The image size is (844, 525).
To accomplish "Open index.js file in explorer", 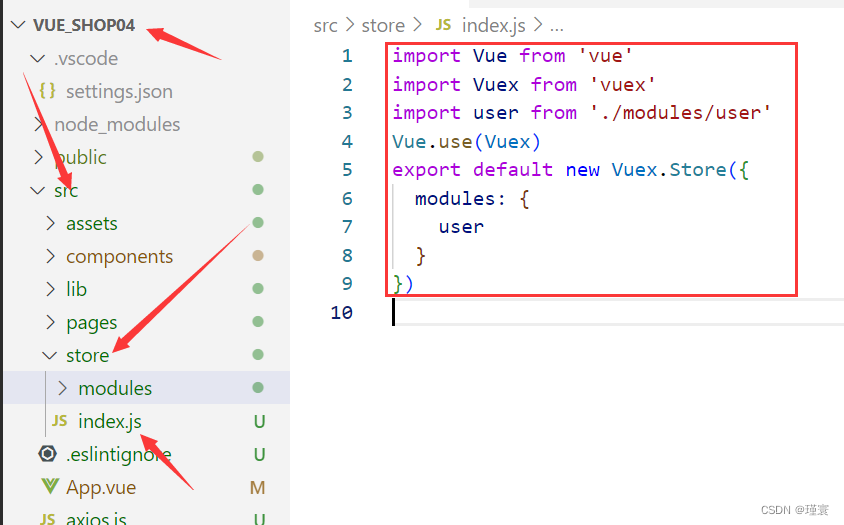I will [x=110, y=421].
